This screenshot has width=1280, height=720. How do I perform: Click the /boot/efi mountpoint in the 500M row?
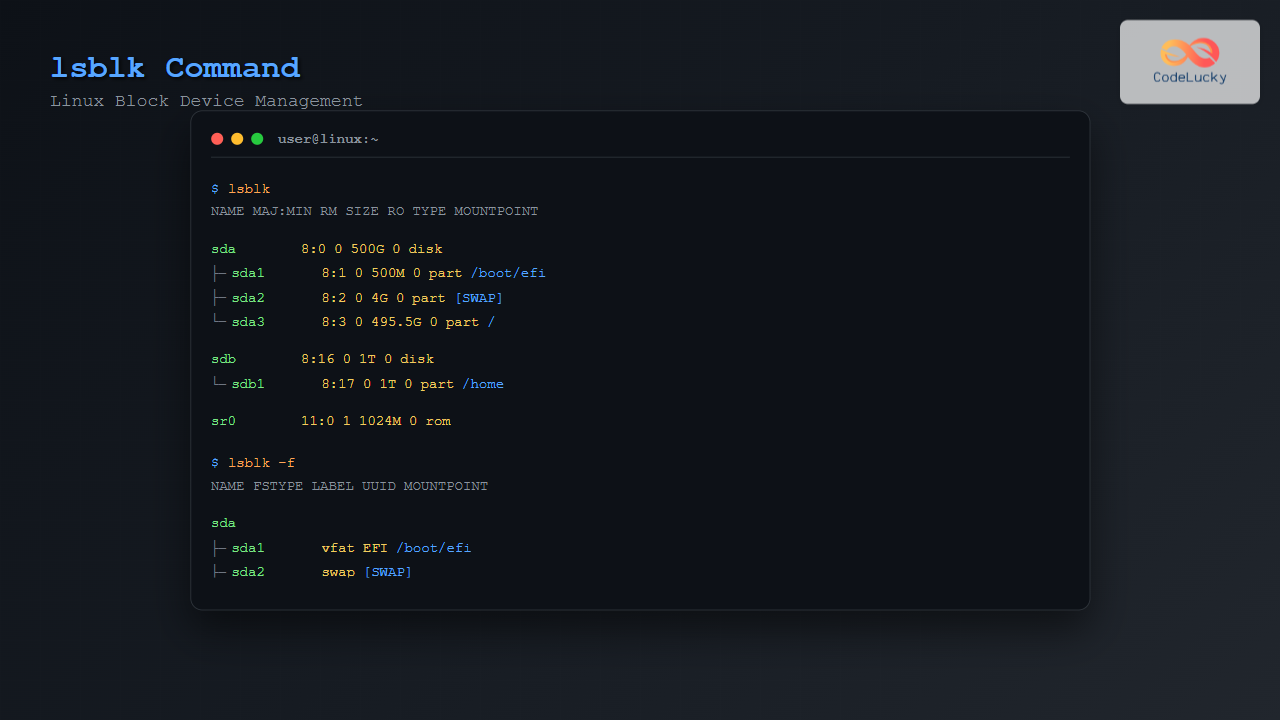coord(508,273)
